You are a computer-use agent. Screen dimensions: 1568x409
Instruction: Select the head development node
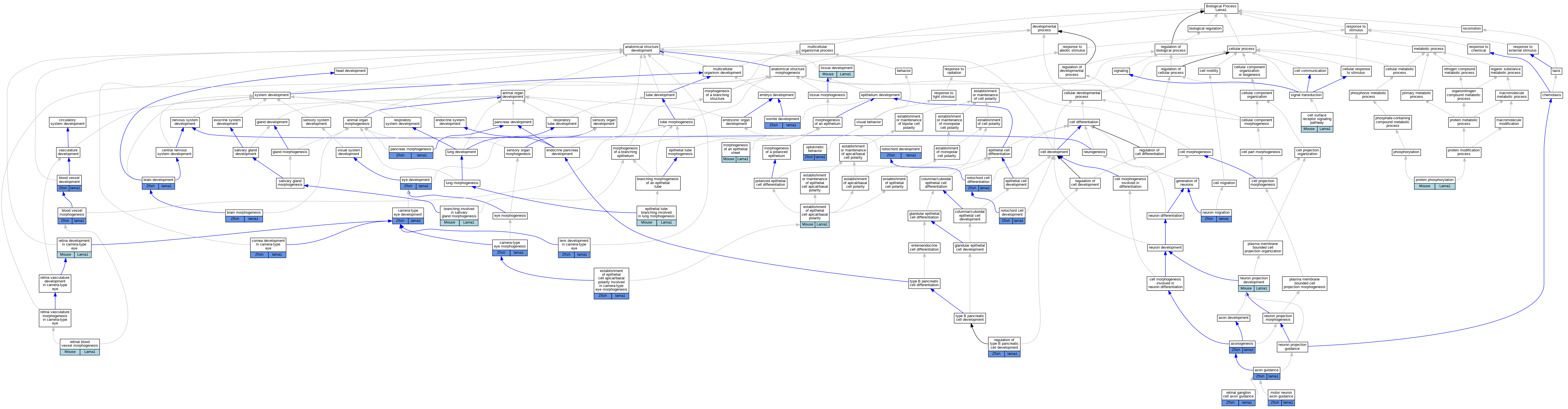350,71
